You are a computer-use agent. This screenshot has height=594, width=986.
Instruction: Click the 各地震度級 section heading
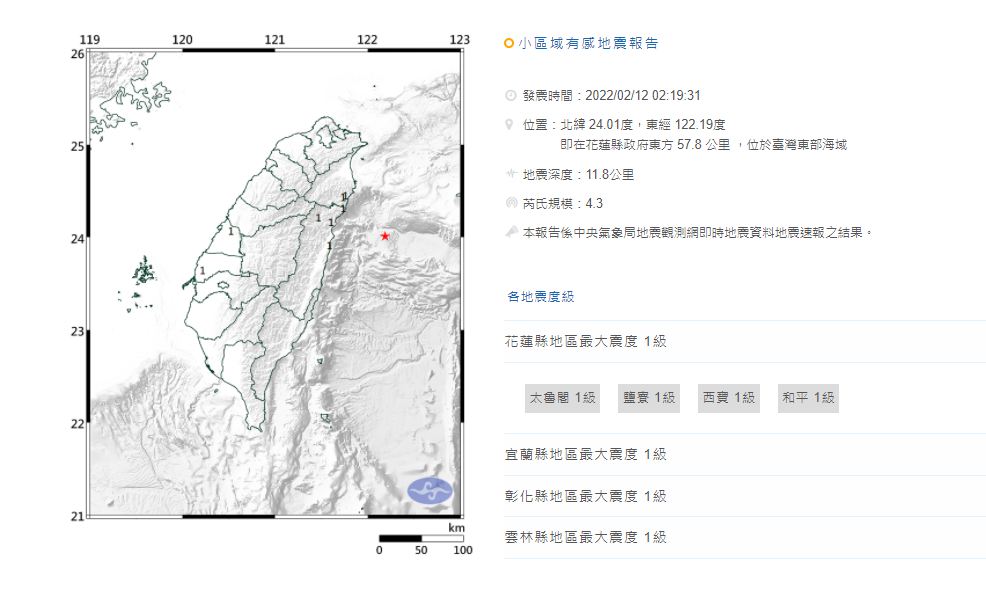[540, 297]
